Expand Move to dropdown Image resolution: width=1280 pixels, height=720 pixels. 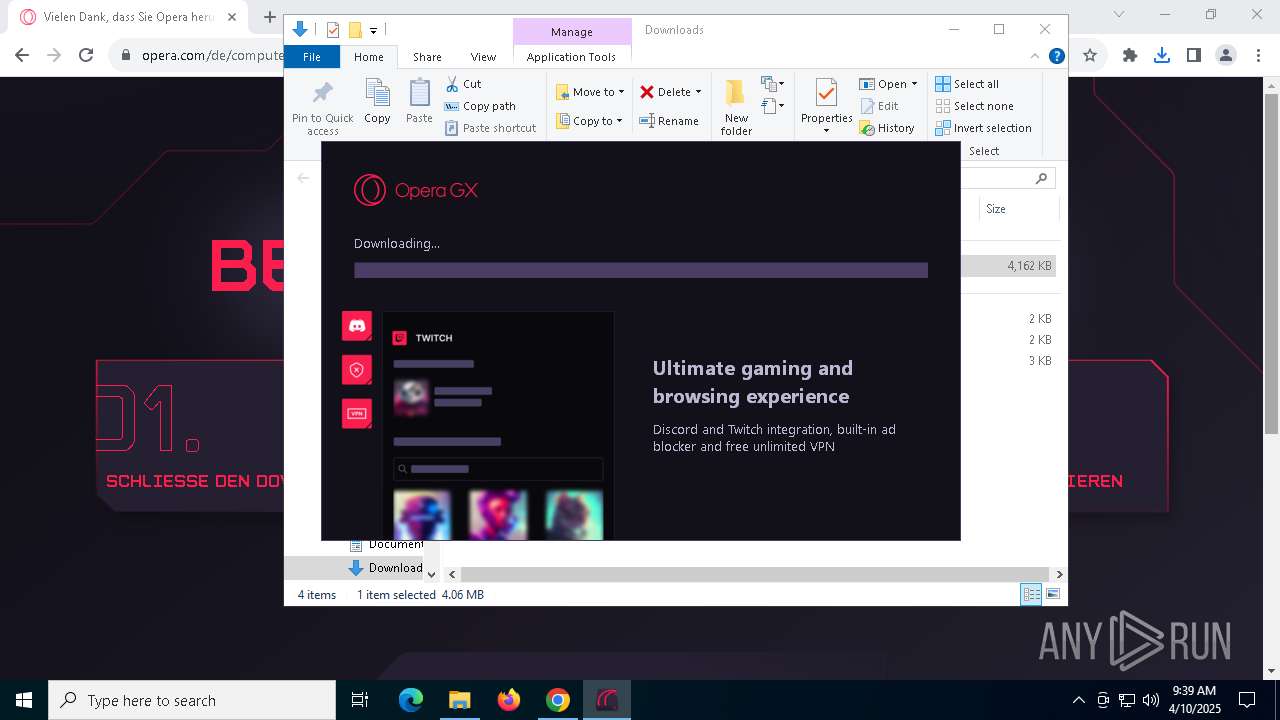[621, 92]
